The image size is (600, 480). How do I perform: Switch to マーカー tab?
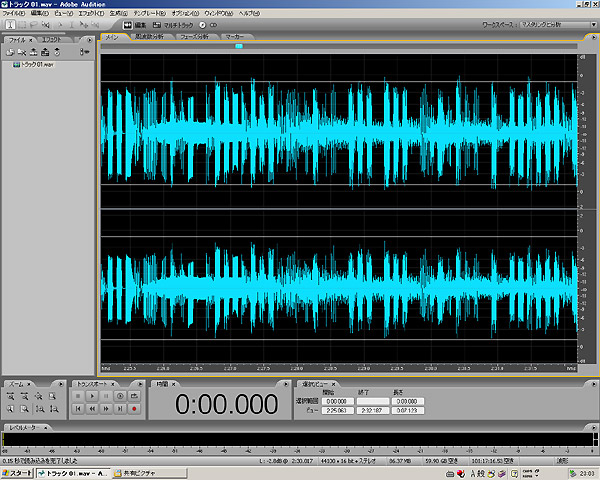(235, 37)
